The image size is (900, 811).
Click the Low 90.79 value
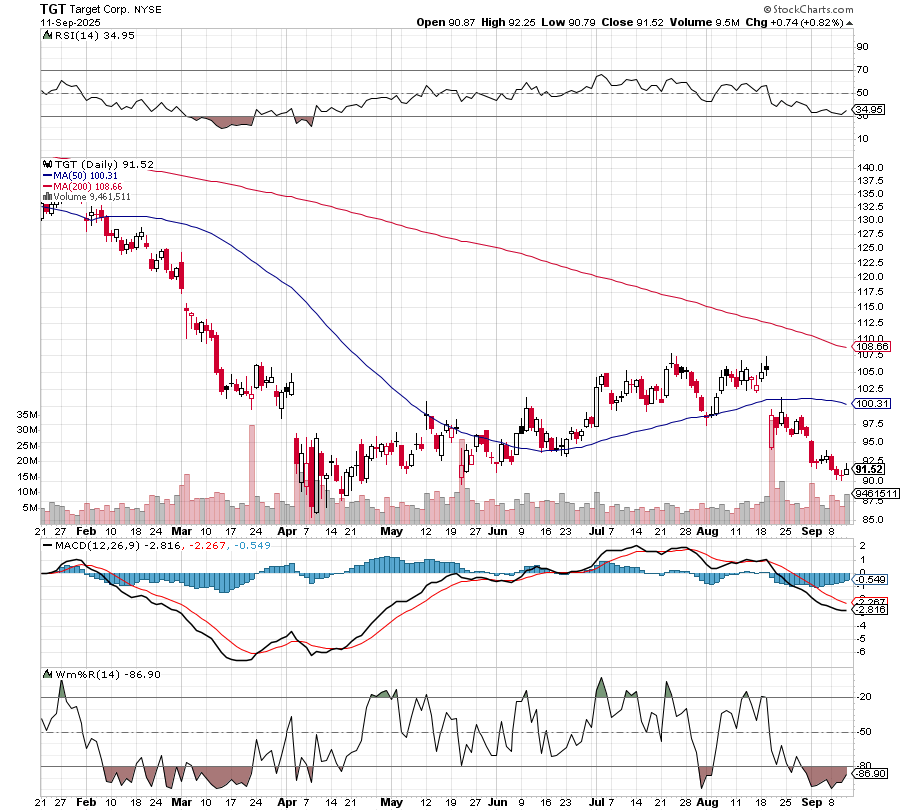(x=568, y=22)
